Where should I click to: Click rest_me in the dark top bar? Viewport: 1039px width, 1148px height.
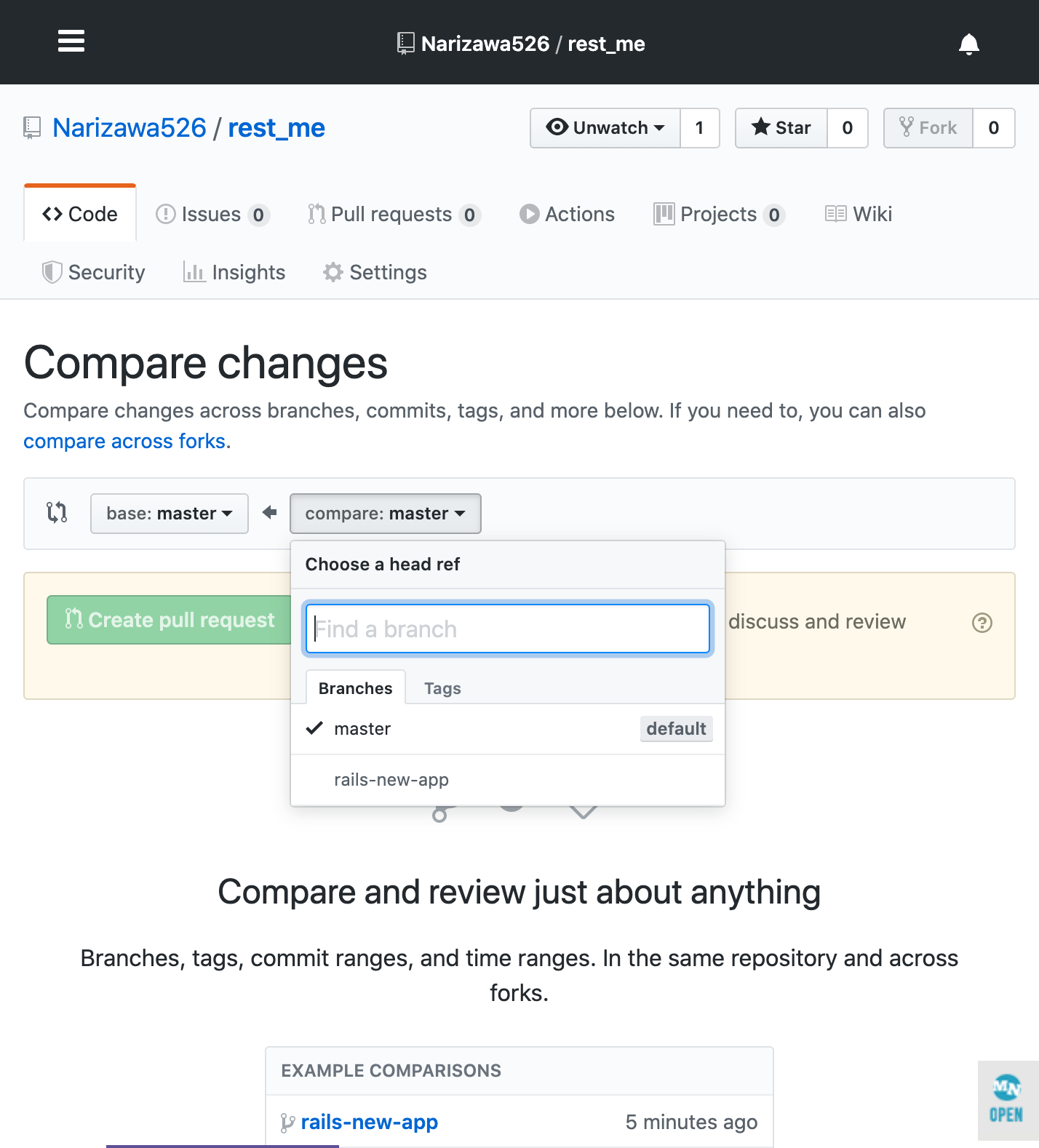pyautogui.click(x=606, y=44)
